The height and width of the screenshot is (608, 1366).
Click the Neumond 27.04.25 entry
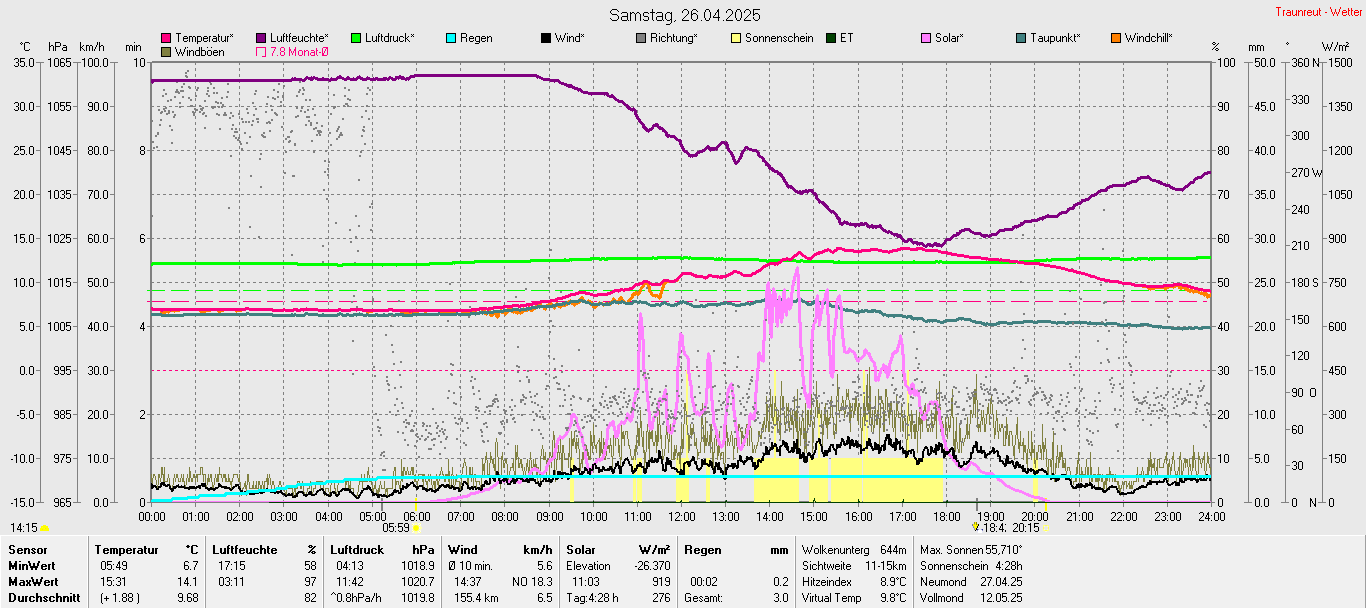[971, 582]
